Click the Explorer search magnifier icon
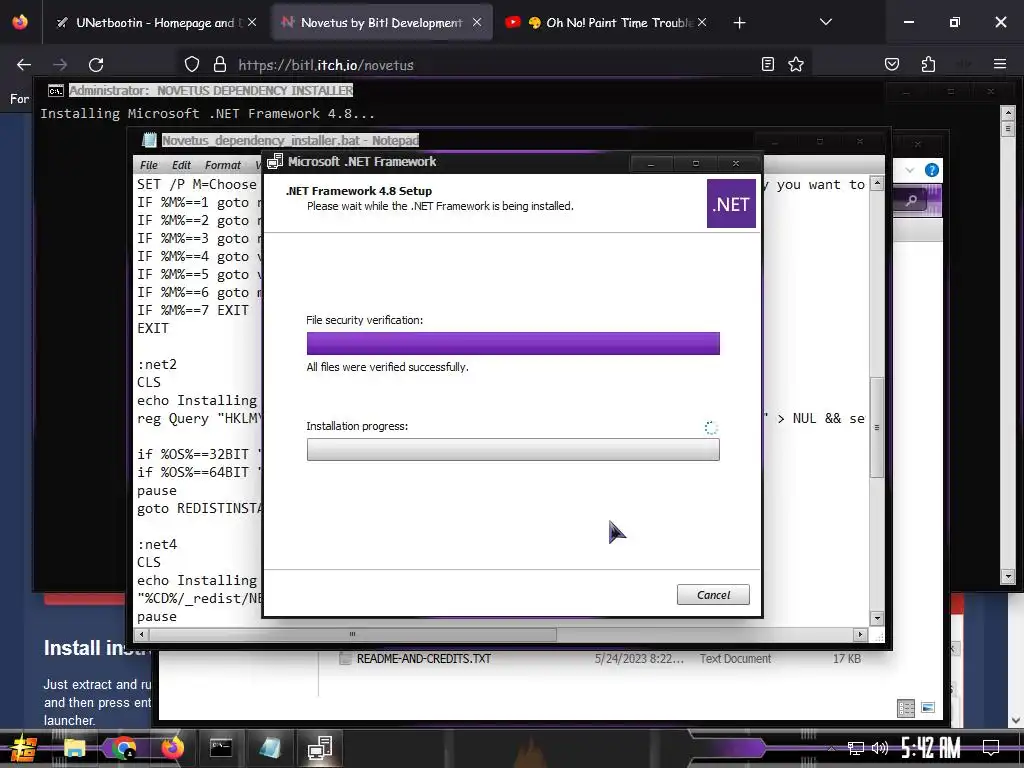This screenshot has height=768, width=1024. click(911, 200)
